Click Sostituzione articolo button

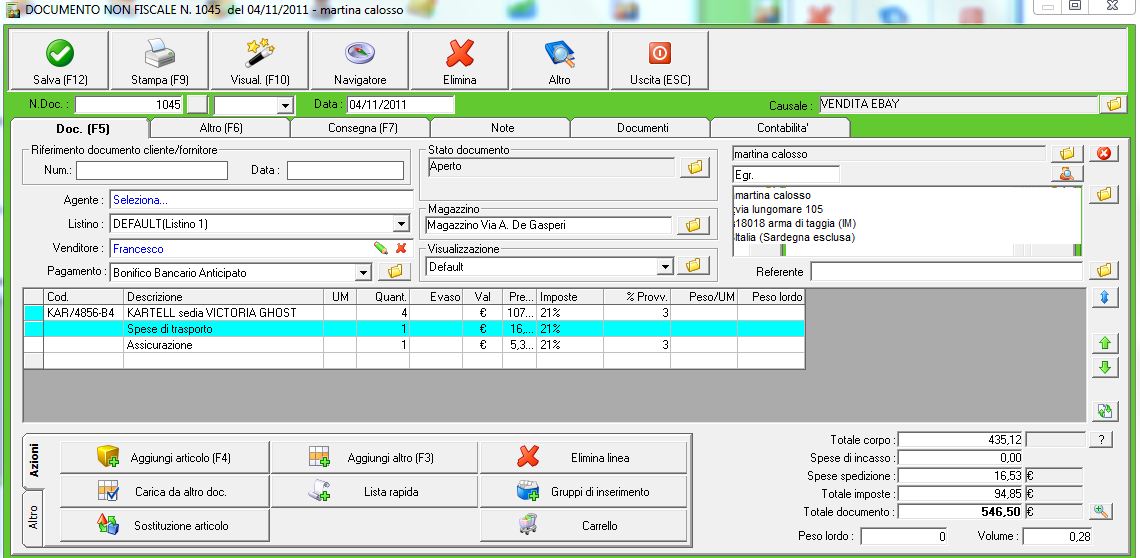[165, 525]
